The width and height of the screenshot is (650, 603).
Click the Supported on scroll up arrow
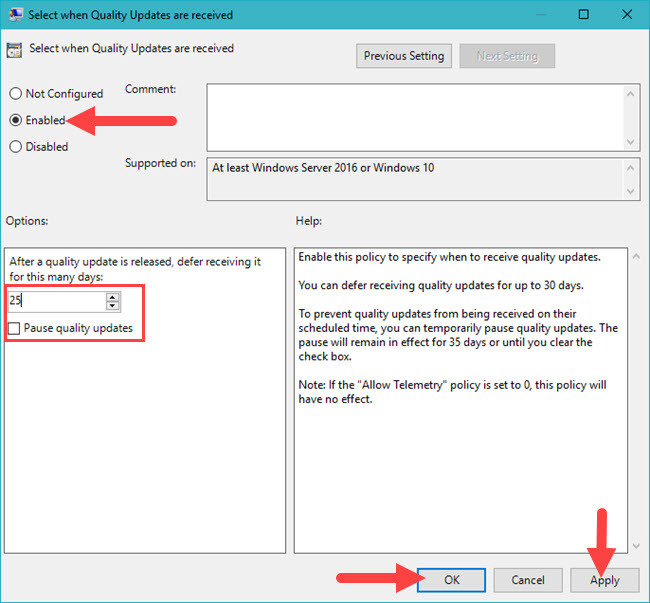tap(631, 168)
